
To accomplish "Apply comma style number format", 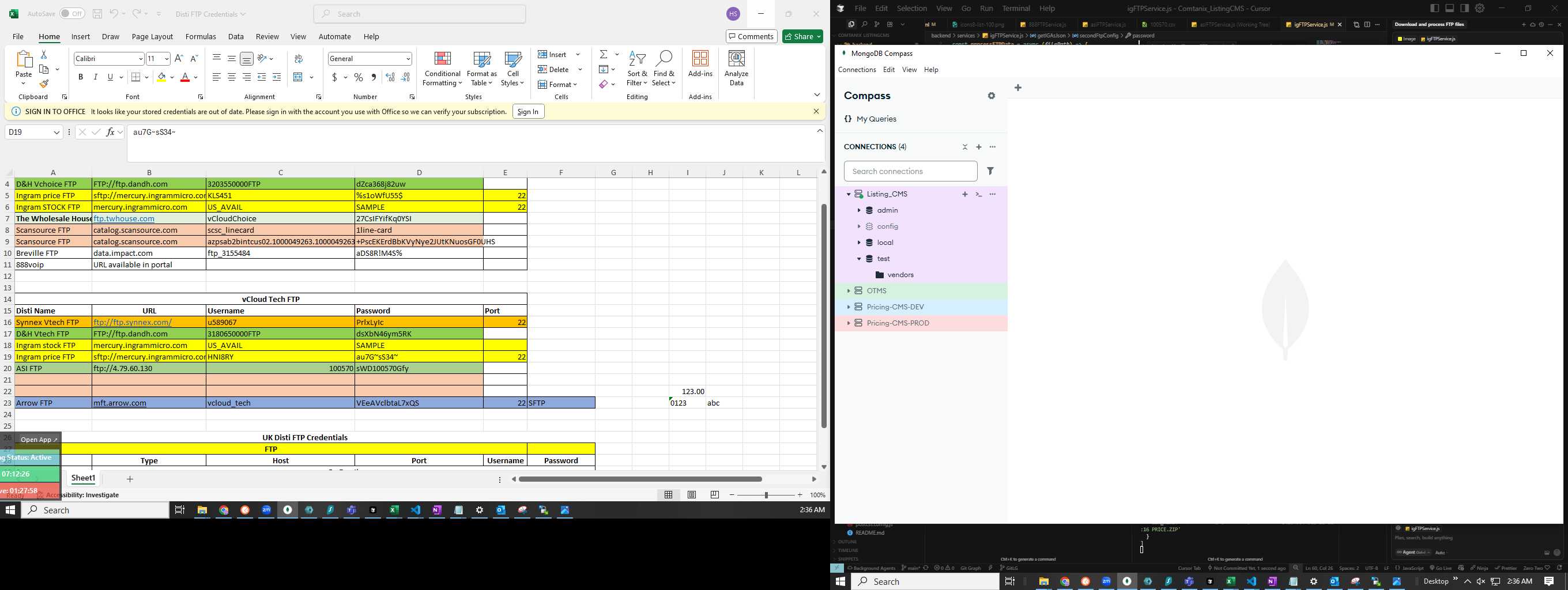I will point(373,77).
